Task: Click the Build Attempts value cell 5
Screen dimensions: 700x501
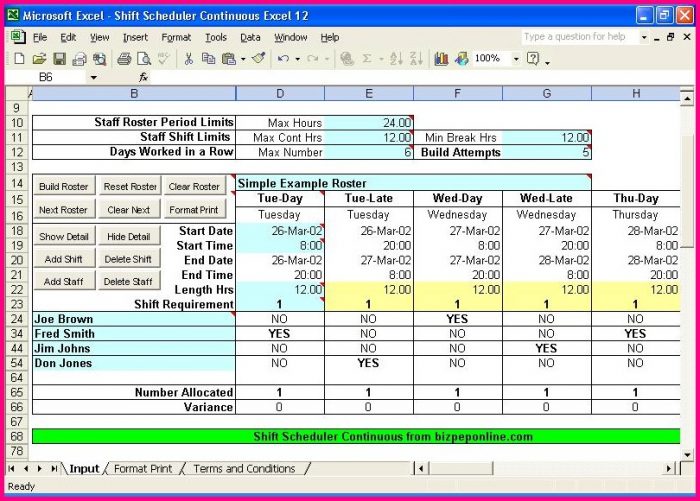Action: (x=546, y=152)
